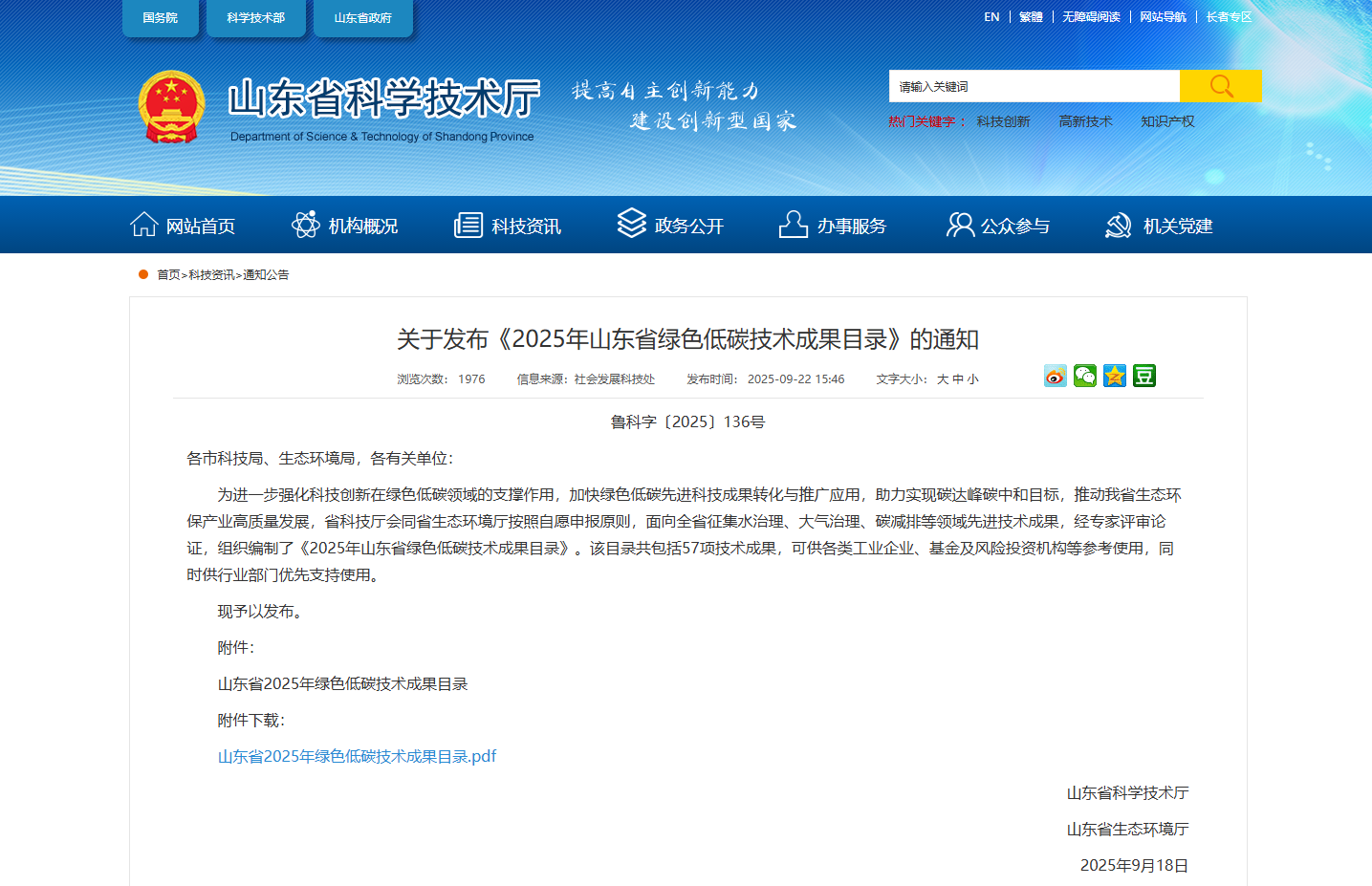This screenshot has height=886, width=1372.
Task: Set text size to 小
Action: click(972, 379)
